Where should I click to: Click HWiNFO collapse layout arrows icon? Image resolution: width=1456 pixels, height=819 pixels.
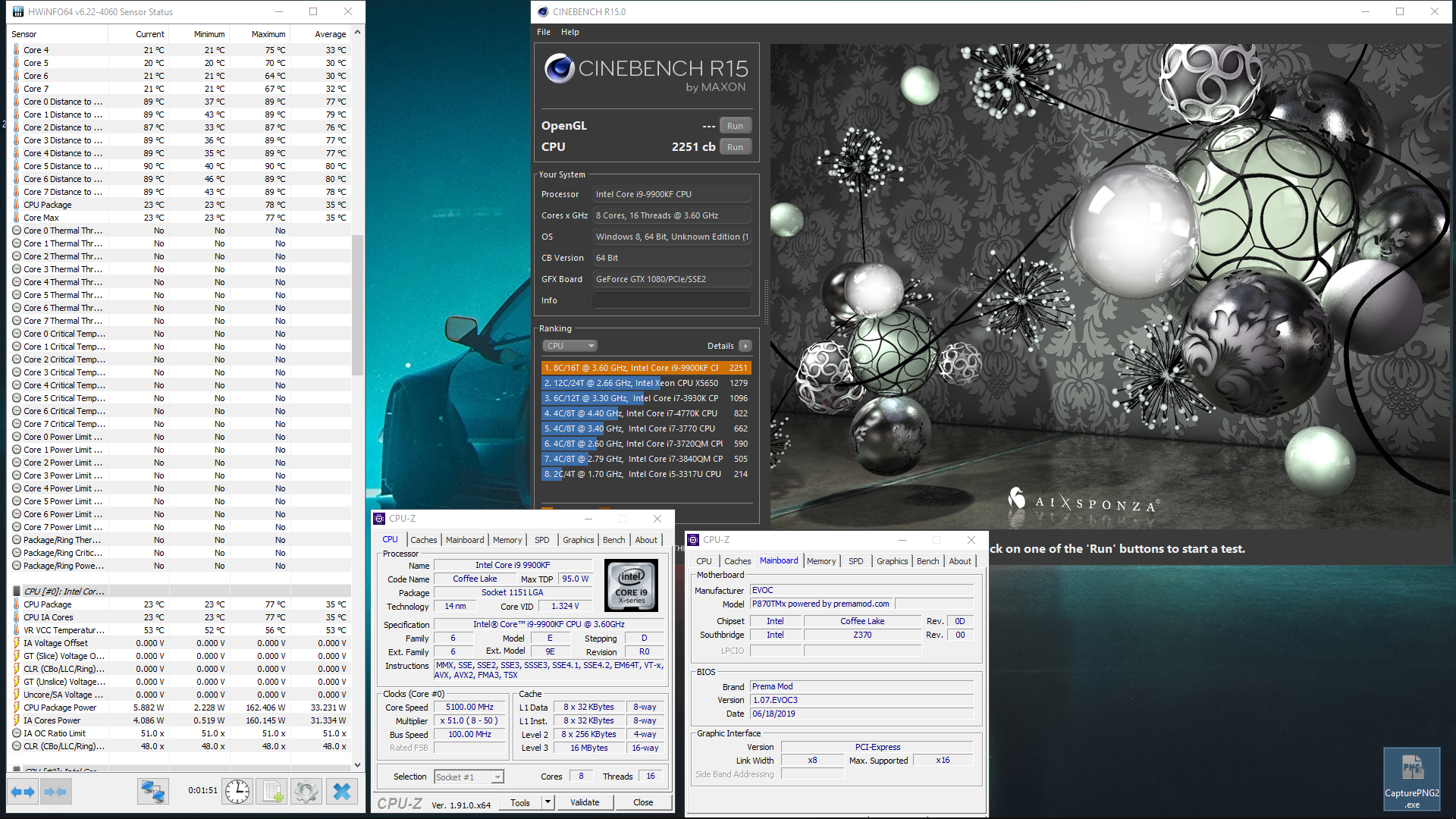(x=55, y=792)
